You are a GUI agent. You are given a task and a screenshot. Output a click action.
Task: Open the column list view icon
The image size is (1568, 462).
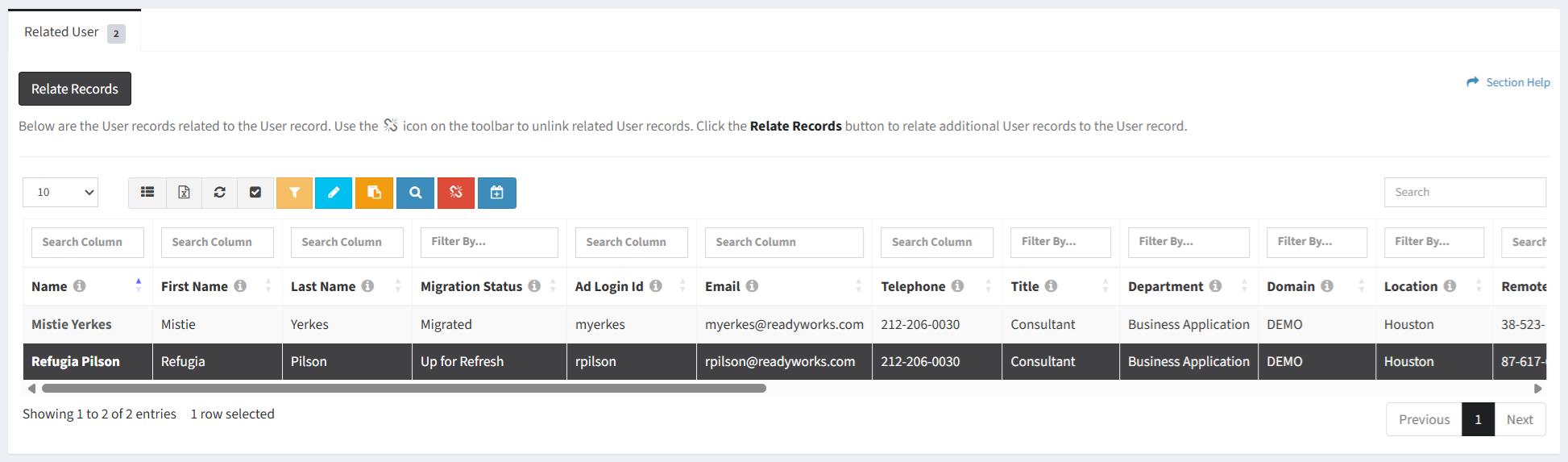click(147, 193)
